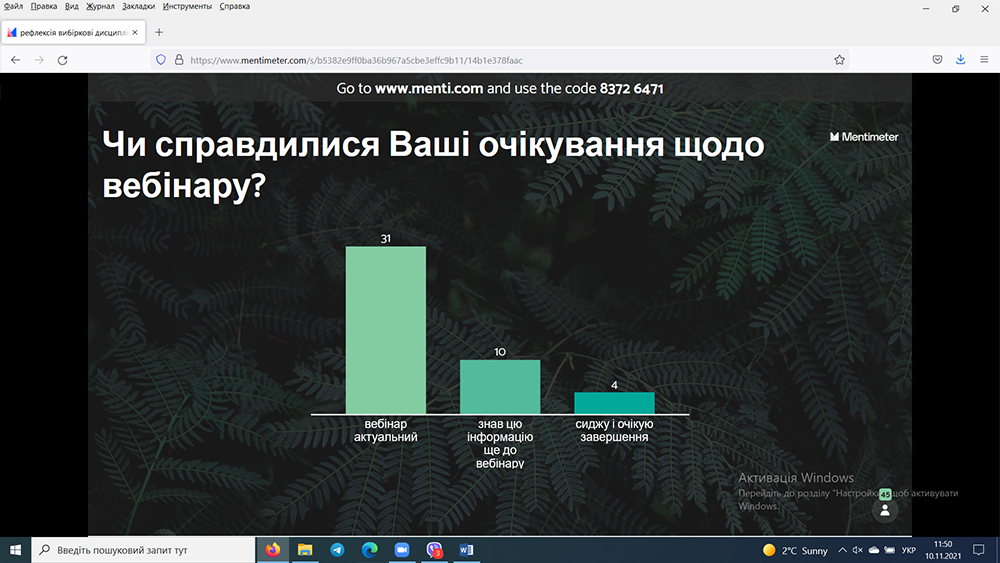The width and height of the screenshot is (1000, 563).
Task: Open the Закладки menu
Action: coord(139,6)
